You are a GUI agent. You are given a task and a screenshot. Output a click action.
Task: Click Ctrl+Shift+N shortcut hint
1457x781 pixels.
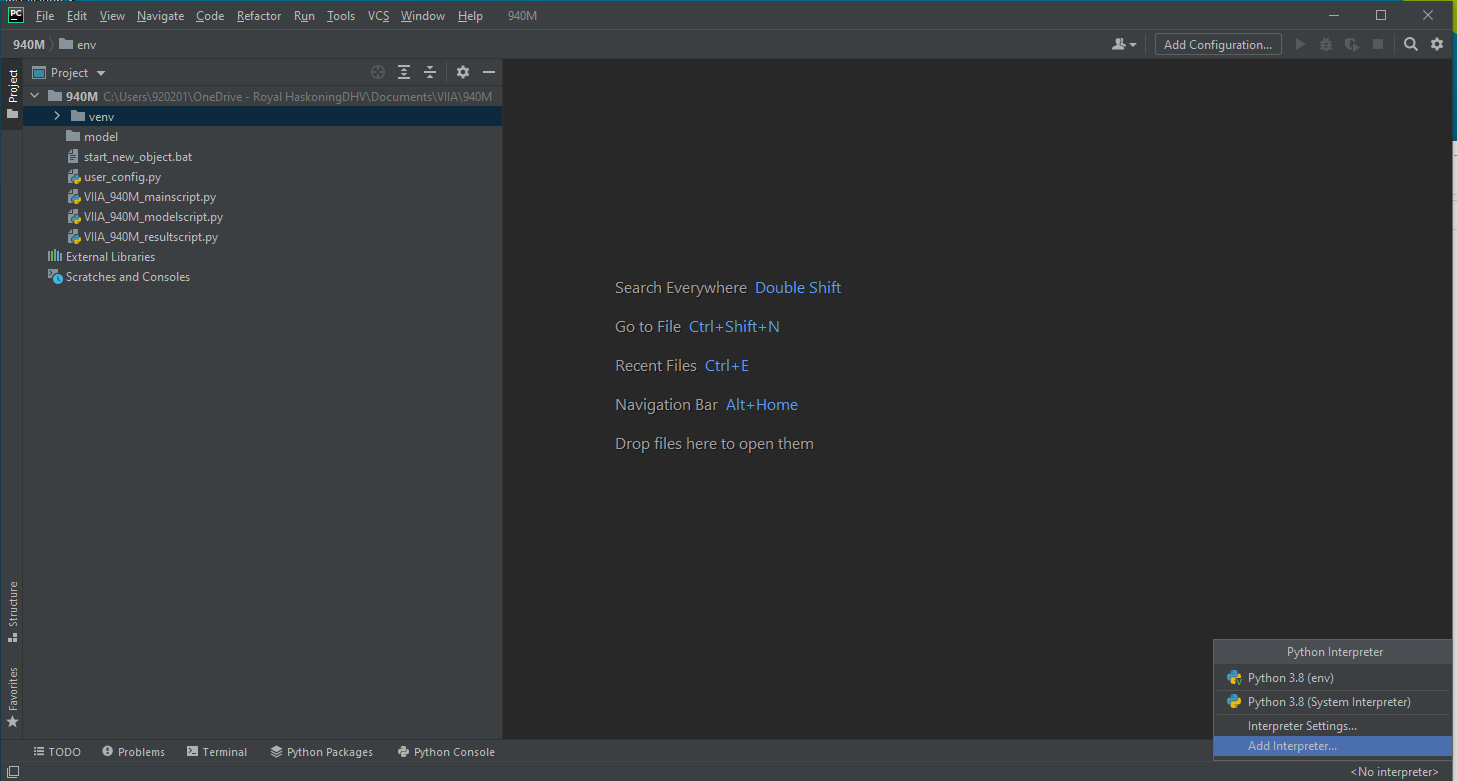(734, 327)
